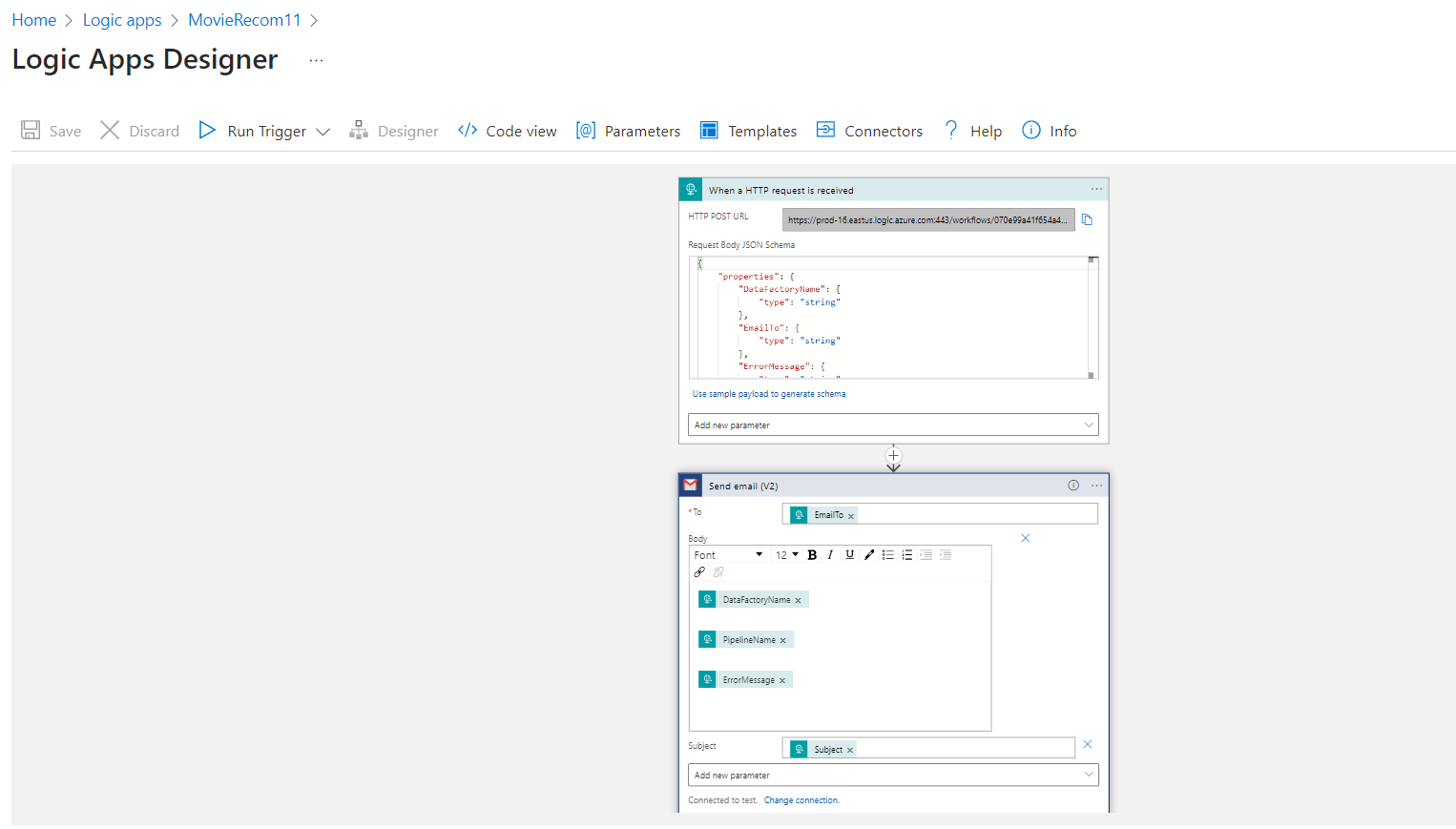1456x829 pixels.
Task: Insert a numbered list in email body
Action: (x=907, y=554)
